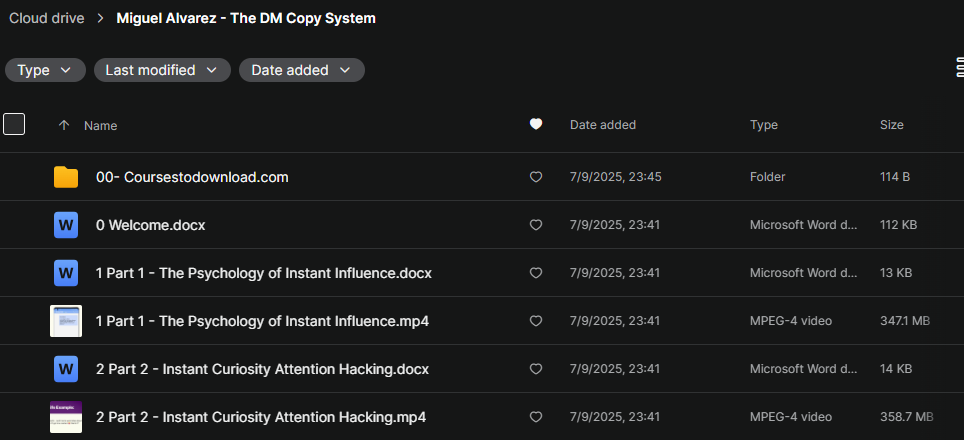Toggle favorite heart on Psychology of Instant Influence.mp4

536,321
